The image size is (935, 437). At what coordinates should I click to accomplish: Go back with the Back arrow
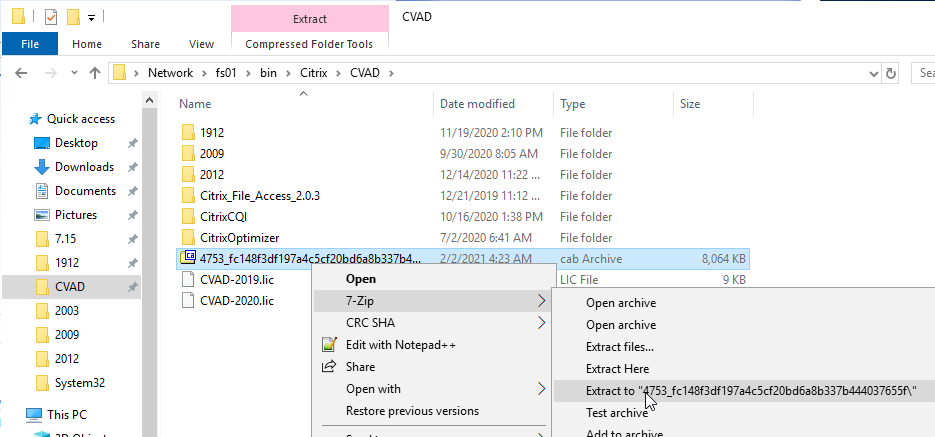pyautogui.click(x=21, y=73)
